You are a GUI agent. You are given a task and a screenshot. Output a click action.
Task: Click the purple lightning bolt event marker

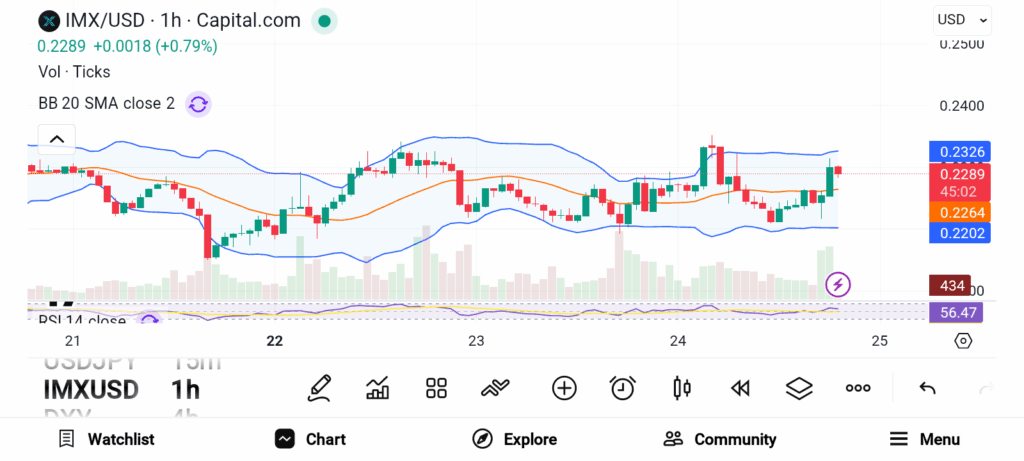pyautogui.click(x=839, y=285)
